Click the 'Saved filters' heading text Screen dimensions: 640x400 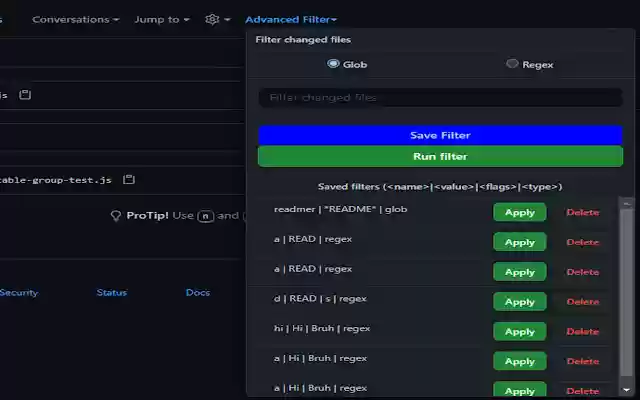click(x=440, y=187)
